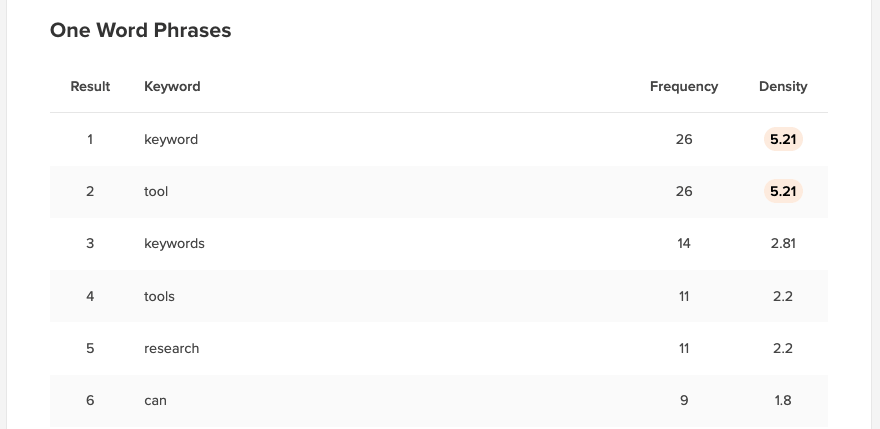Select the 'keywords' keyword cell

point(175,244)
